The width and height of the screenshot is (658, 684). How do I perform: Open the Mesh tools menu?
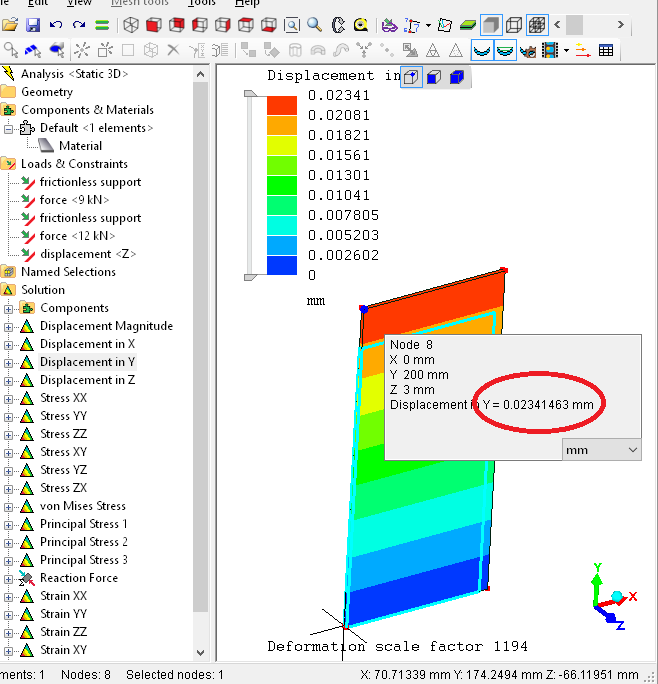pyautogui.click(x=139, y=3)
